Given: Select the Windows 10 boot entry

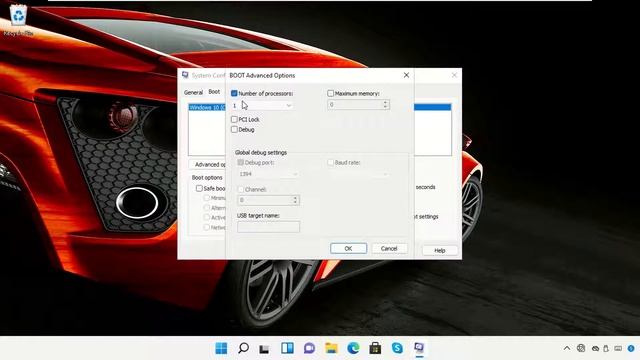Looking at the screenshot, I should [207, 107].
